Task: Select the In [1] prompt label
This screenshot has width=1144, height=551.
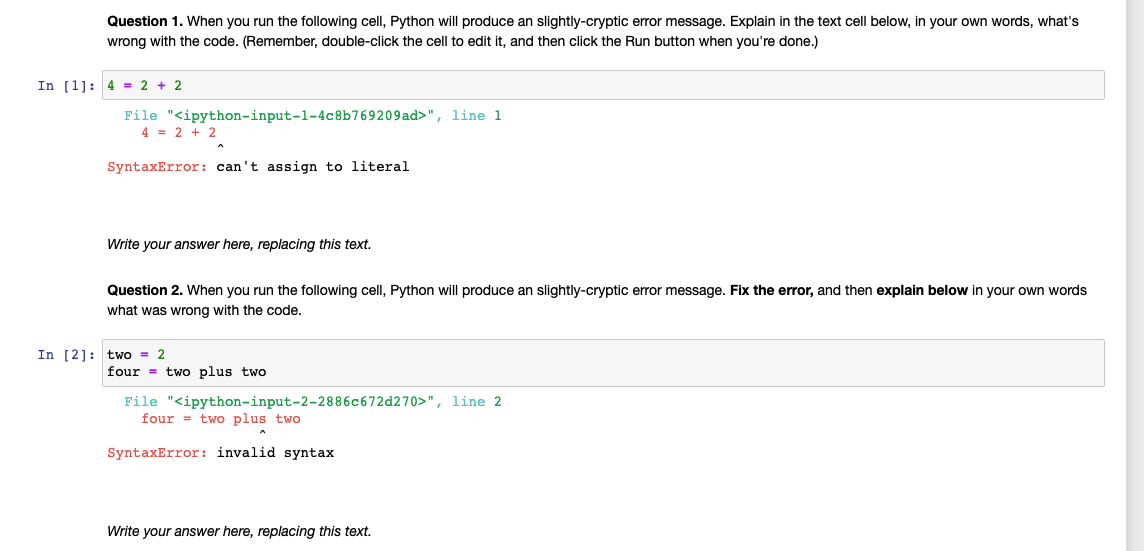Action: pyautogui.click(x=67, y=85)
